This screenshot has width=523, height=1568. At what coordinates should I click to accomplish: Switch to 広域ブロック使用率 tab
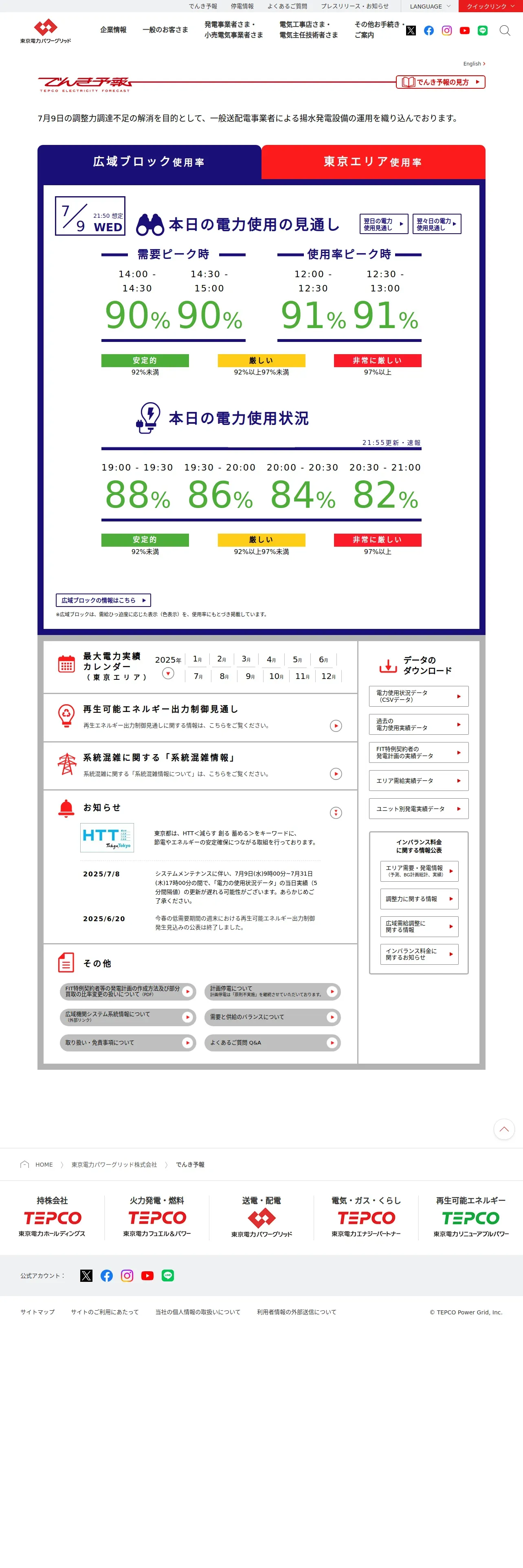pyautogui.click(x=149, y=162)
